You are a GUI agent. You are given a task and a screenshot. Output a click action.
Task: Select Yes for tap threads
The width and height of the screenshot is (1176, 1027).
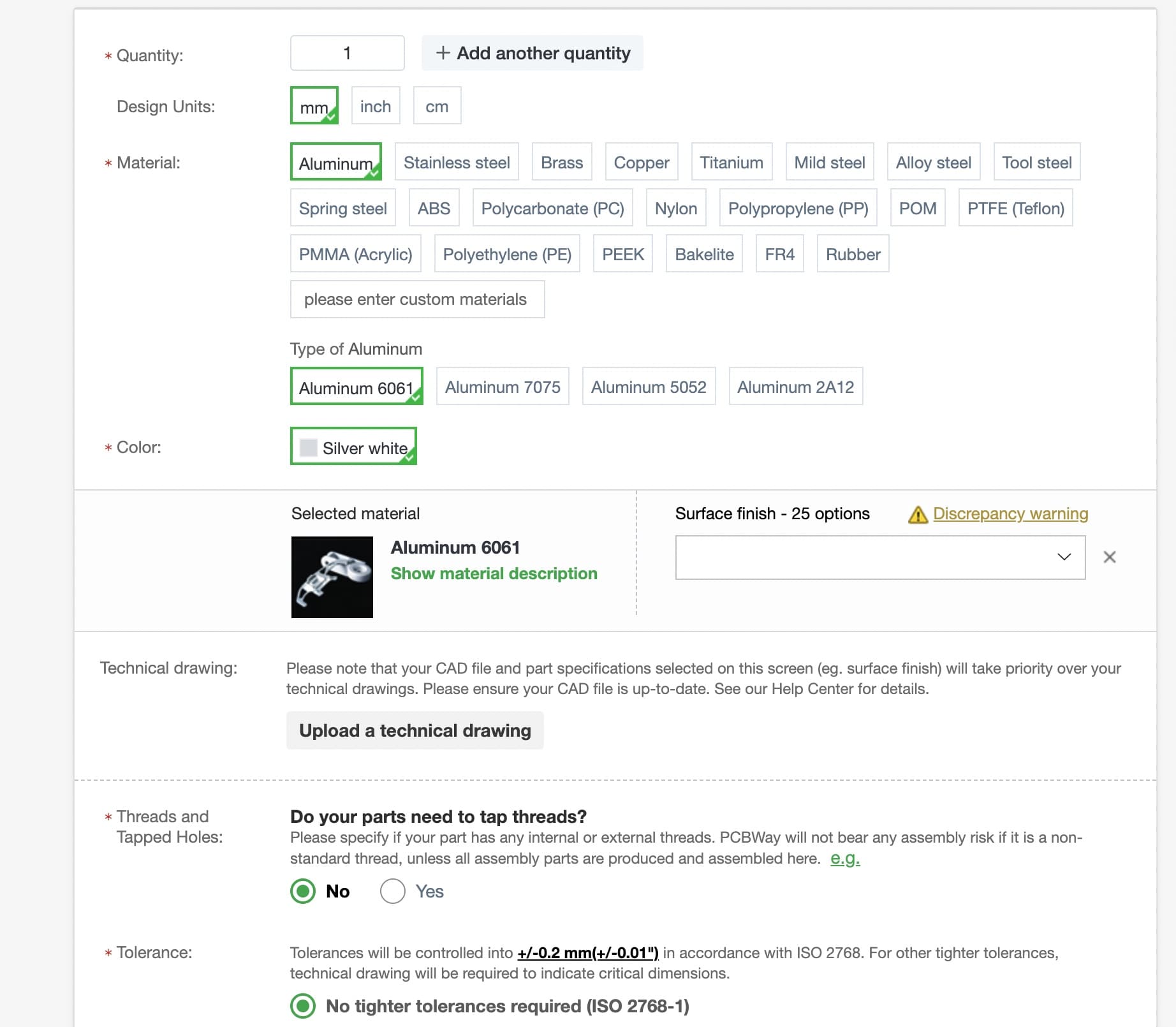393,891
